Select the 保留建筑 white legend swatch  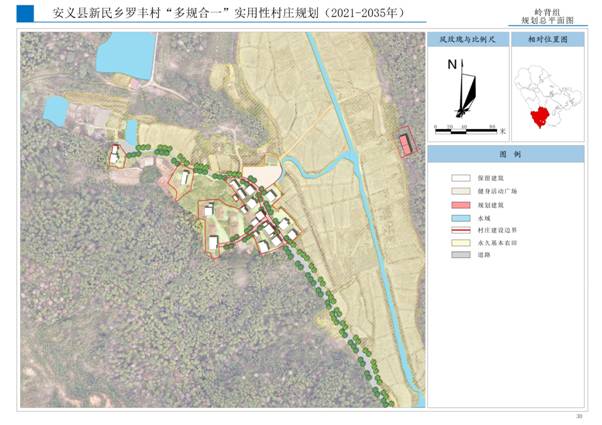[x=463, y=177]
